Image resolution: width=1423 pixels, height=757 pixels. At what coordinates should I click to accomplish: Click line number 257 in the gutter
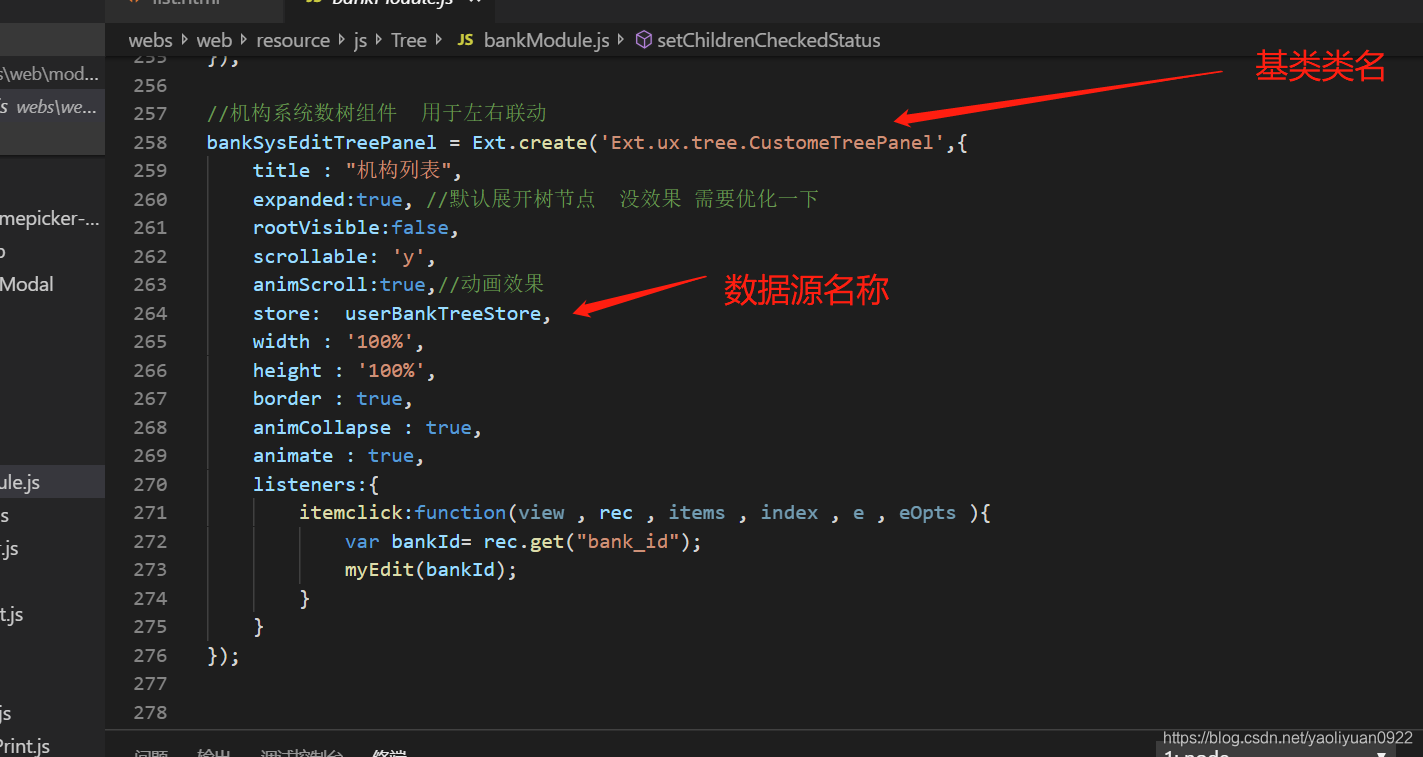pos(150,113)
